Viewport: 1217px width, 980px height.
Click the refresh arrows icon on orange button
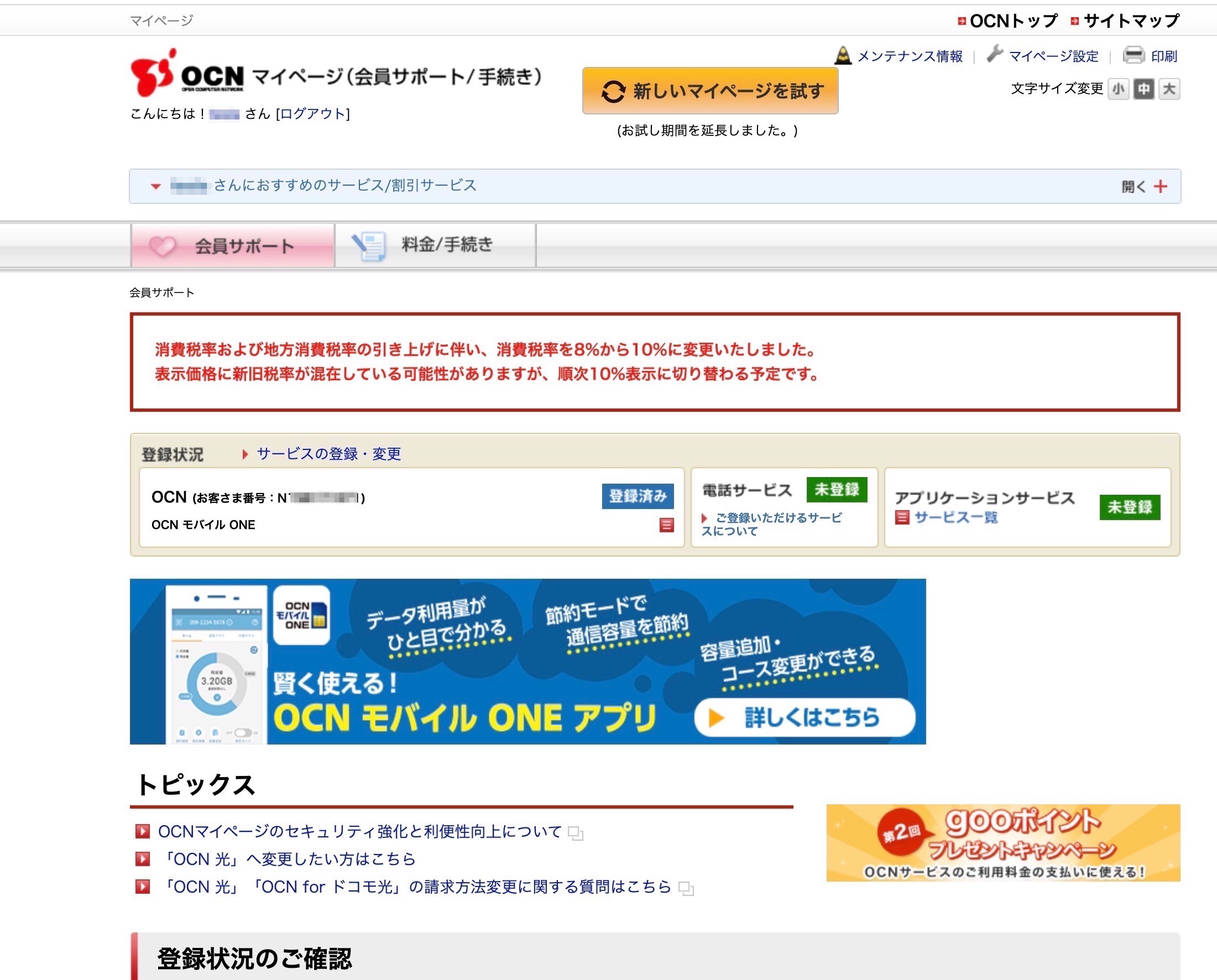[x=613, y=91]
